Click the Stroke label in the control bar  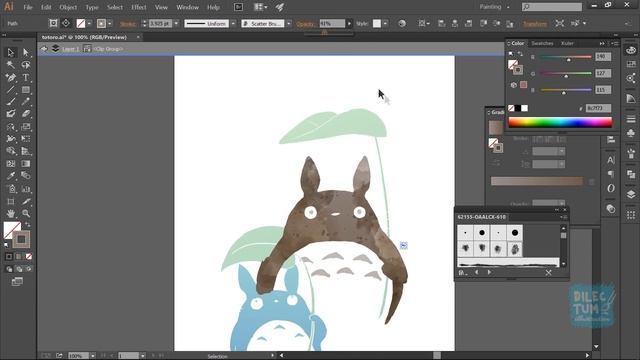coord(128,24)
